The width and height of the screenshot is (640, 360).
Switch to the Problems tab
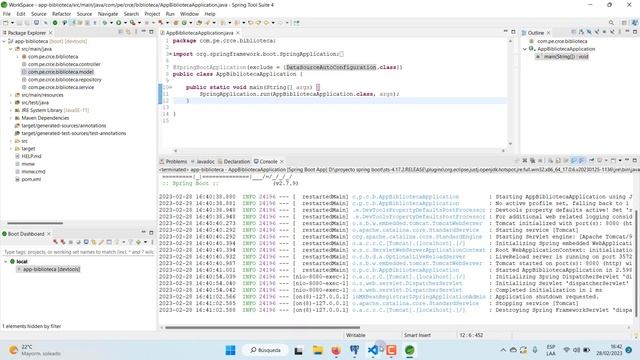[x=173, y=162]
